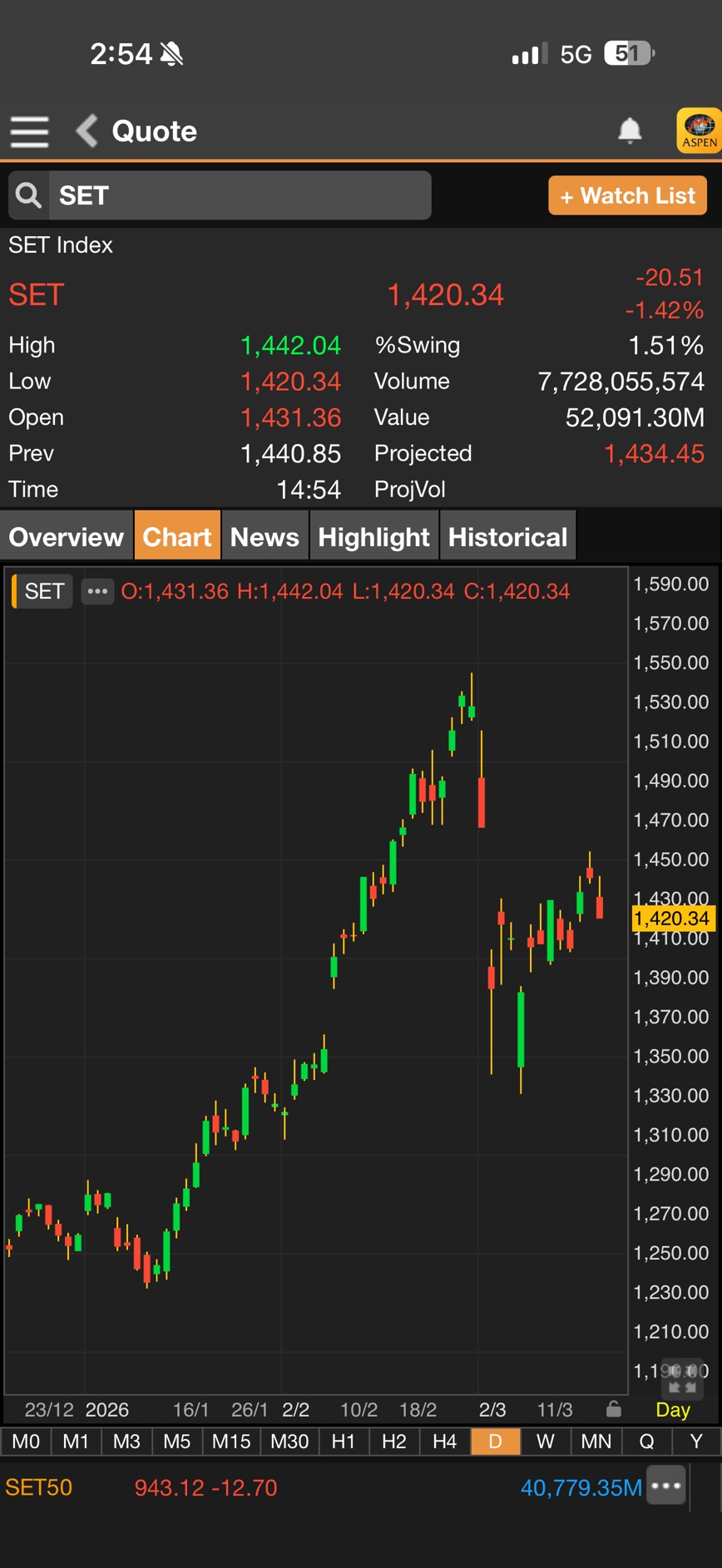Viewport: 722px width, 1568px height.
Task: Open the SET symbol label on chart
Action: (x=44, y=591)
